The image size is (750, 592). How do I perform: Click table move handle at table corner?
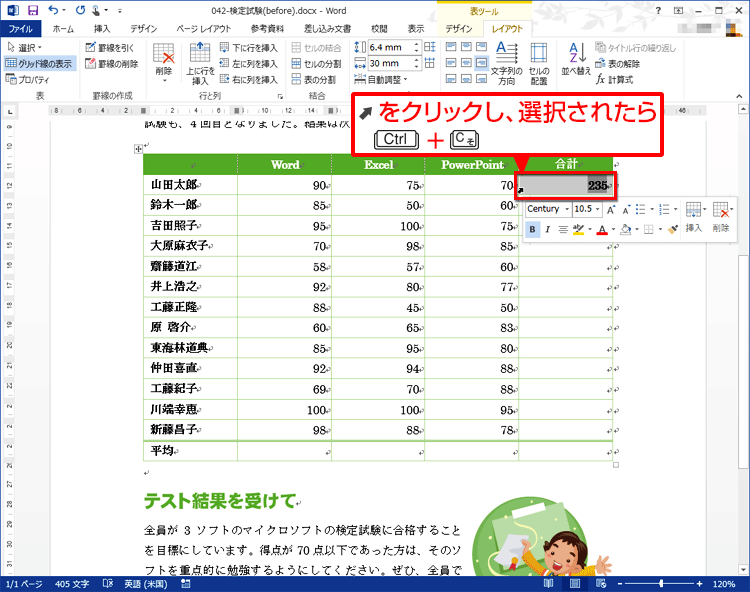[x=138, y=149]
